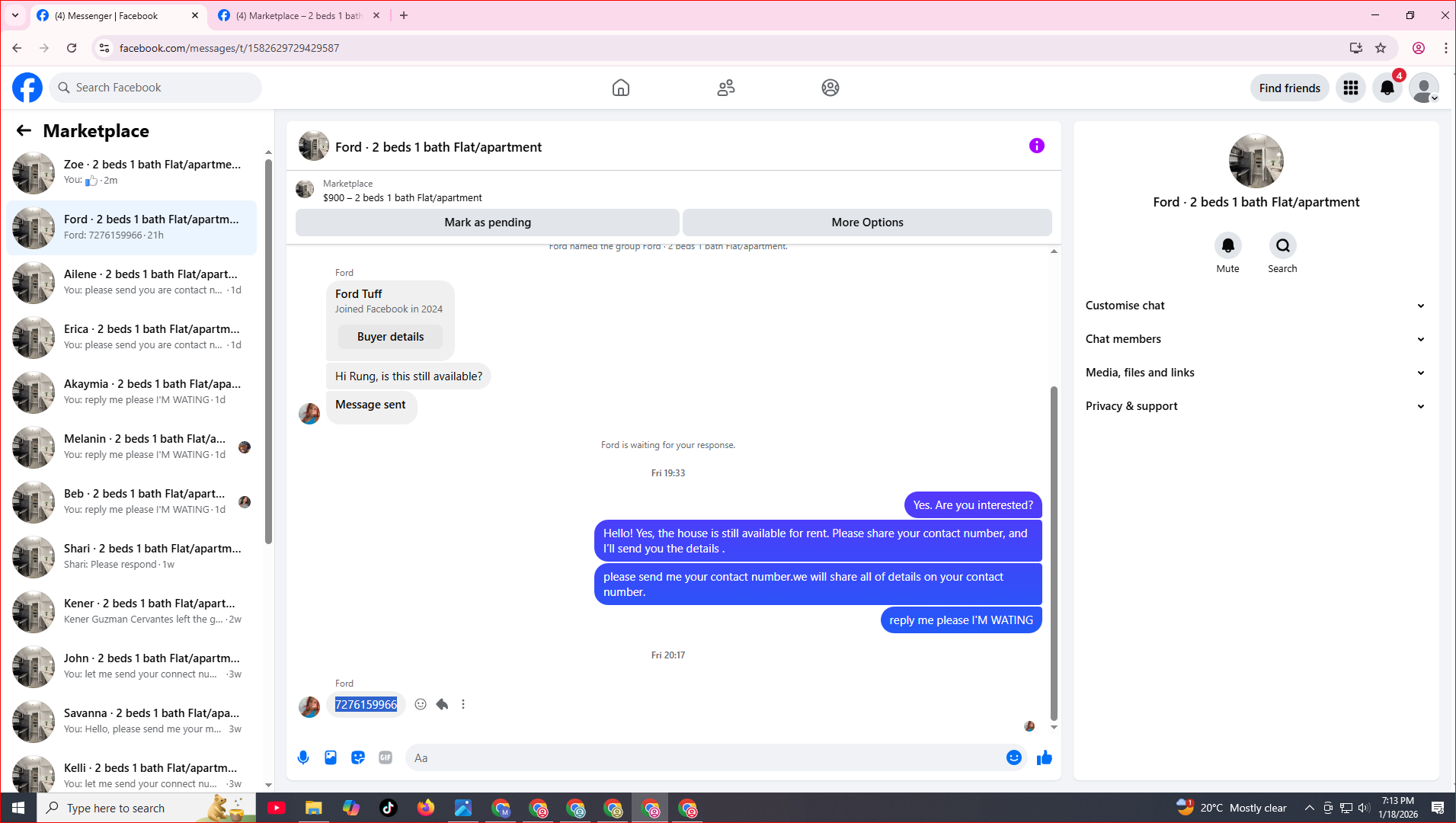Click the Type here to search box
Image resolution: width=1456 pixels, height=823 pixels.
[x=146, y=808]
